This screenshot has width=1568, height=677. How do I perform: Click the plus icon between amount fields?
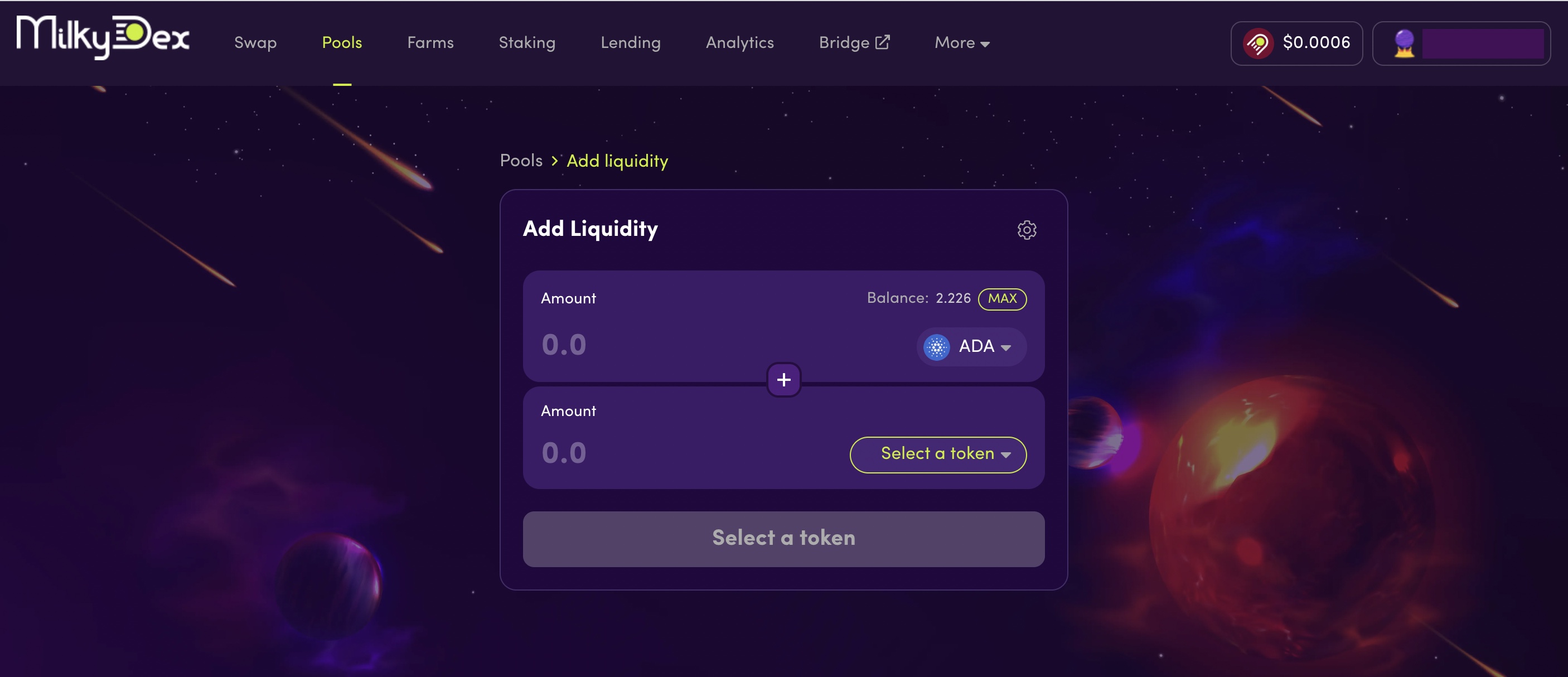(783, 379)
